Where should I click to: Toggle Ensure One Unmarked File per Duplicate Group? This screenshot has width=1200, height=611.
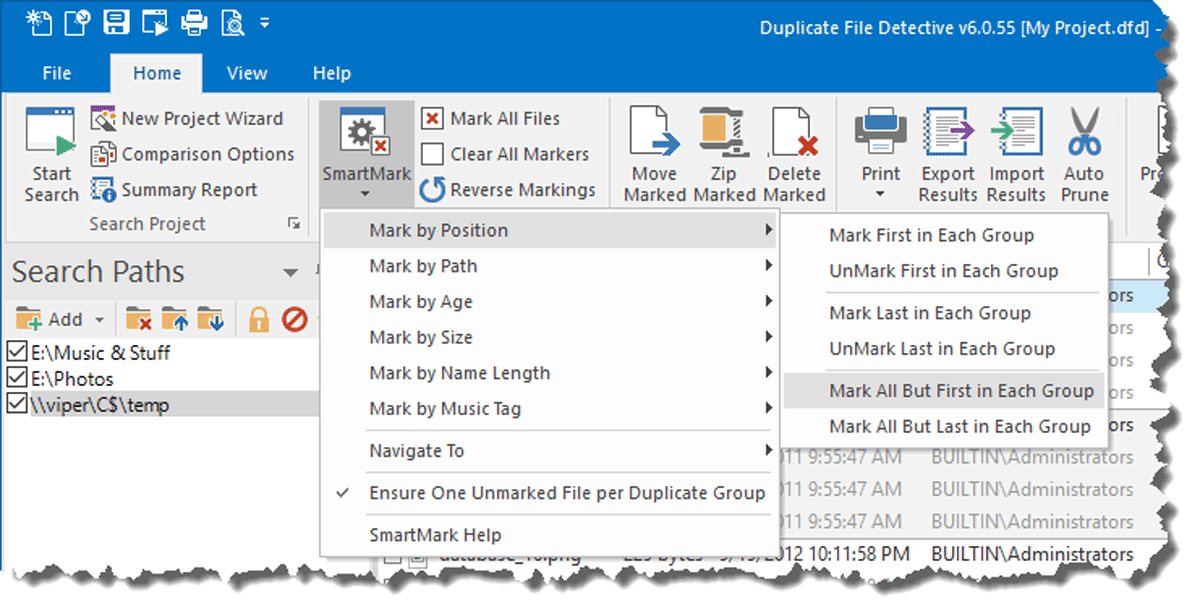[x=551, y=493]
